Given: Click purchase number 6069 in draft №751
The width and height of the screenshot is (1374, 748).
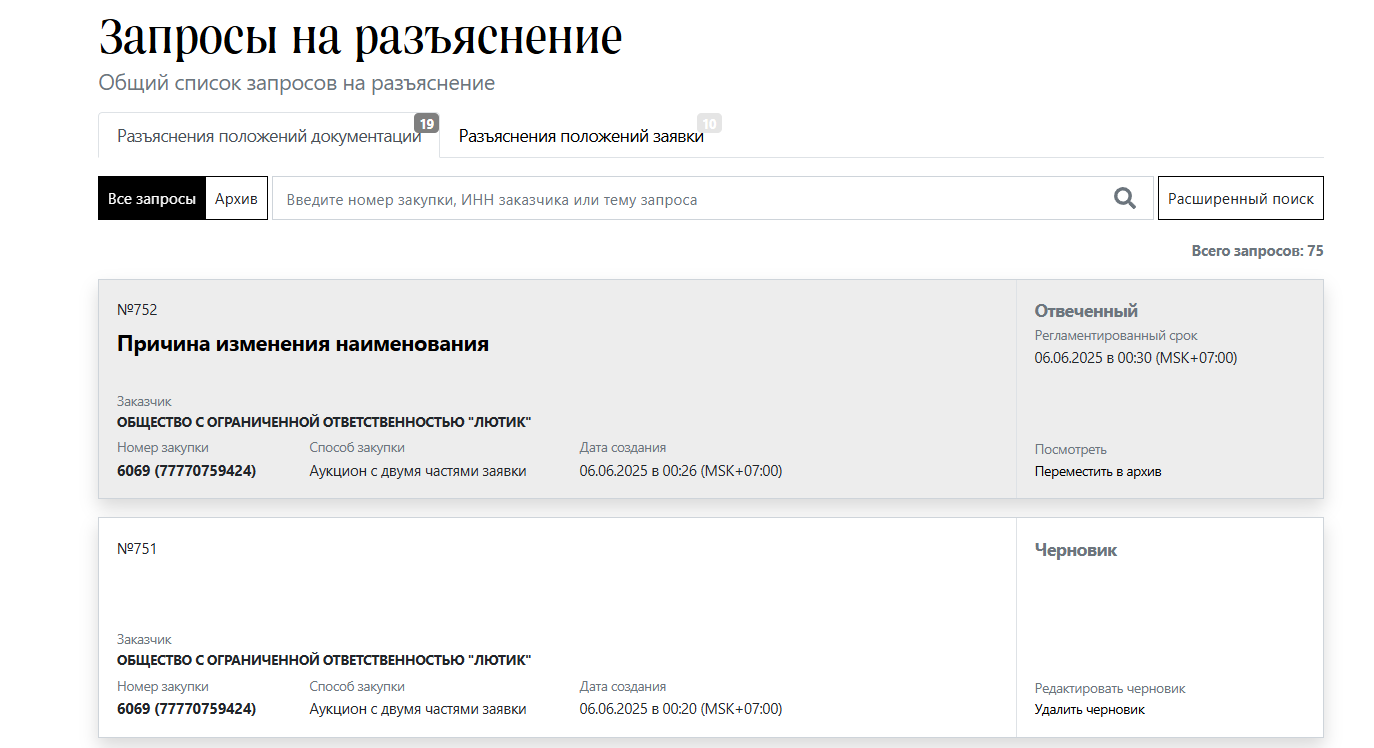Looking at the screenshot, I should point(186,709).
